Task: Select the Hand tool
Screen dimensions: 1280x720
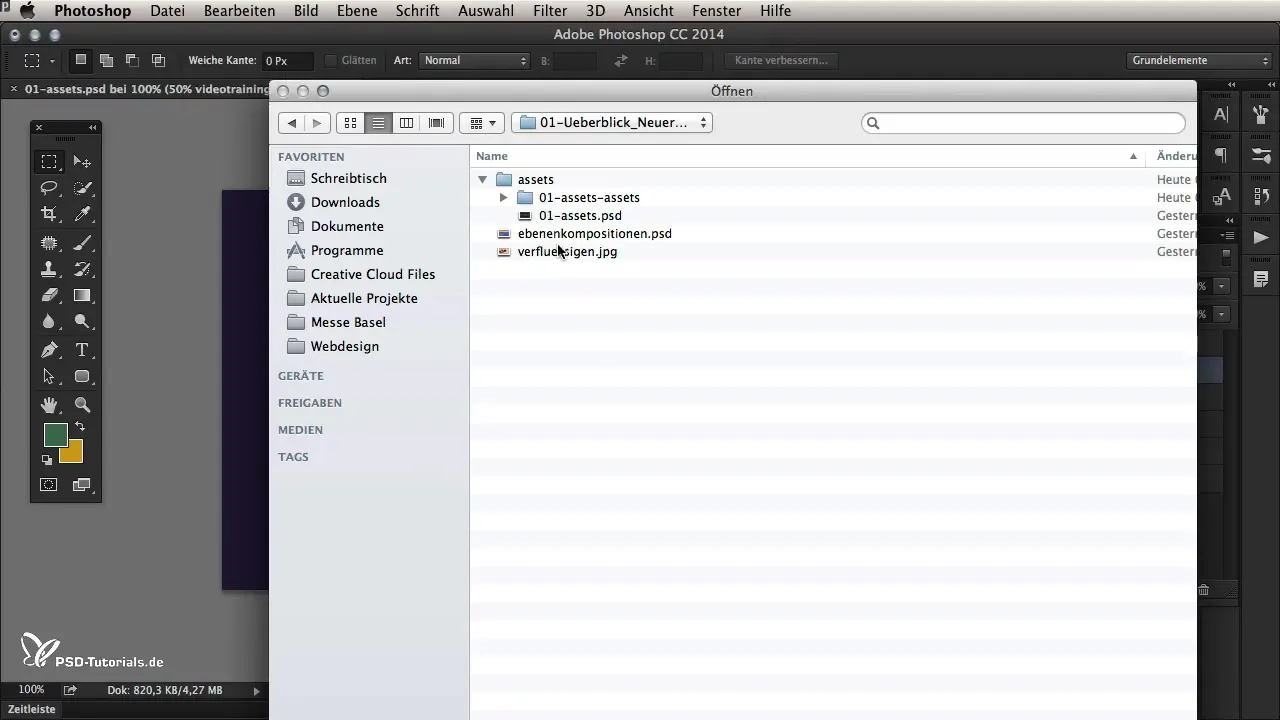Action: click(48, 405)
